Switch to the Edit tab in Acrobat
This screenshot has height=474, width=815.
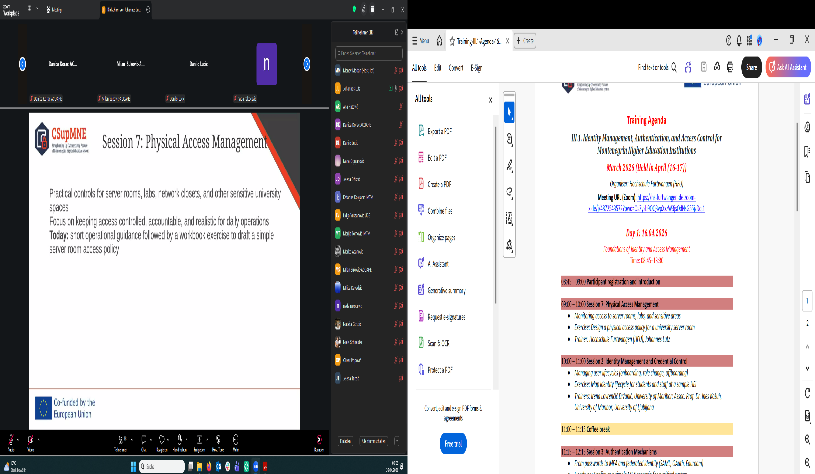coord(438,68)
